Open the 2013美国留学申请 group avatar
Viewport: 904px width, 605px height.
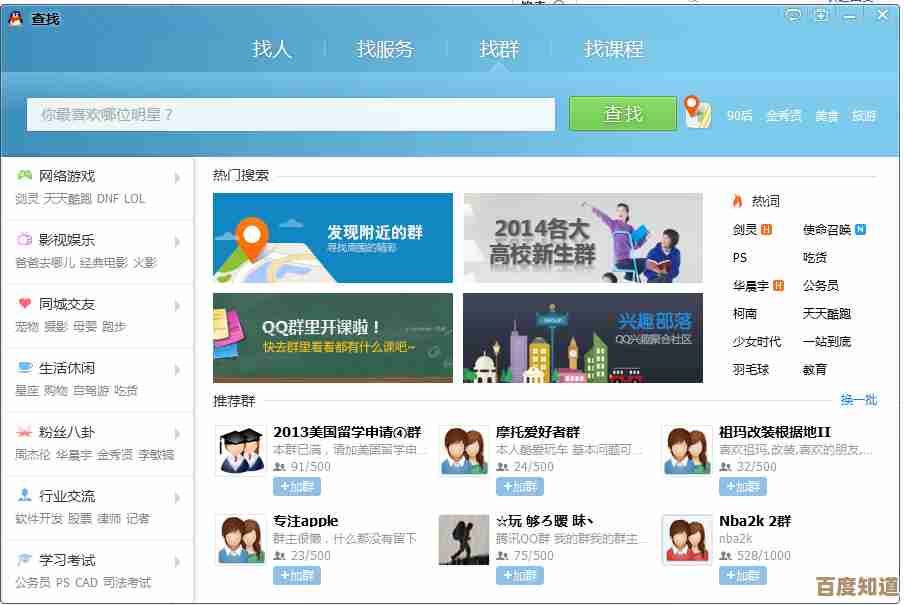pos(240,450)
